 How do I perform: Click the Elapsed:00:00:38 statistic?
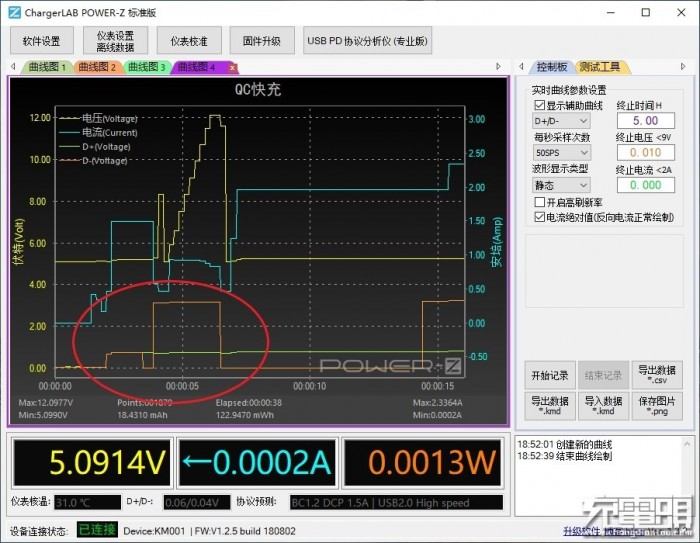click(249, 403)
